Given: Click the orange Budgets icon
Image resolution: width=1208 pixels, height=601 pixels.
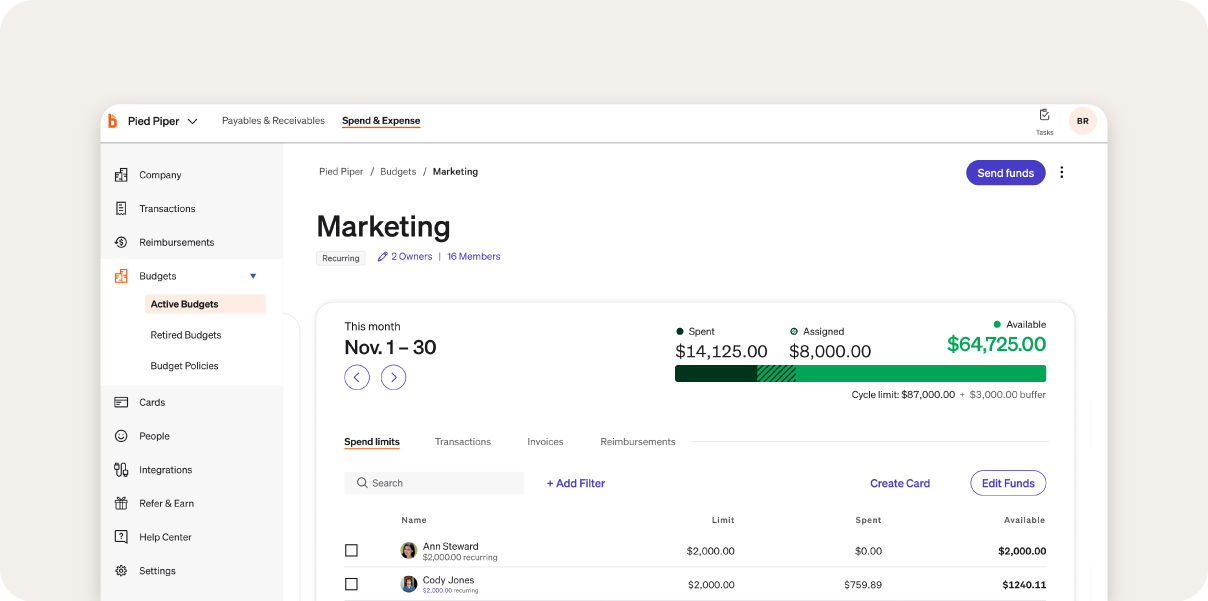Looking at the screenshot, I should 121,276.
